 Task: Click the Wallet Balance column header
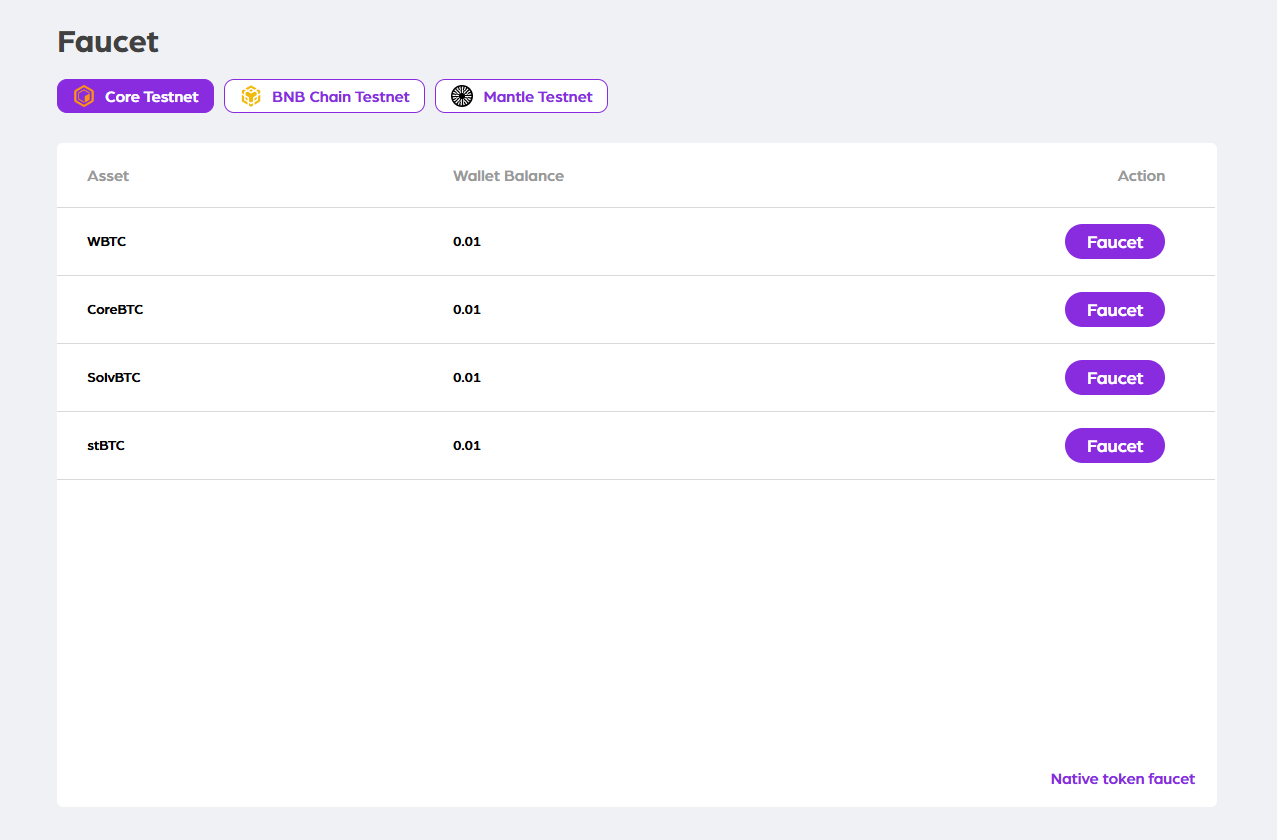click(x=508, y=176)
